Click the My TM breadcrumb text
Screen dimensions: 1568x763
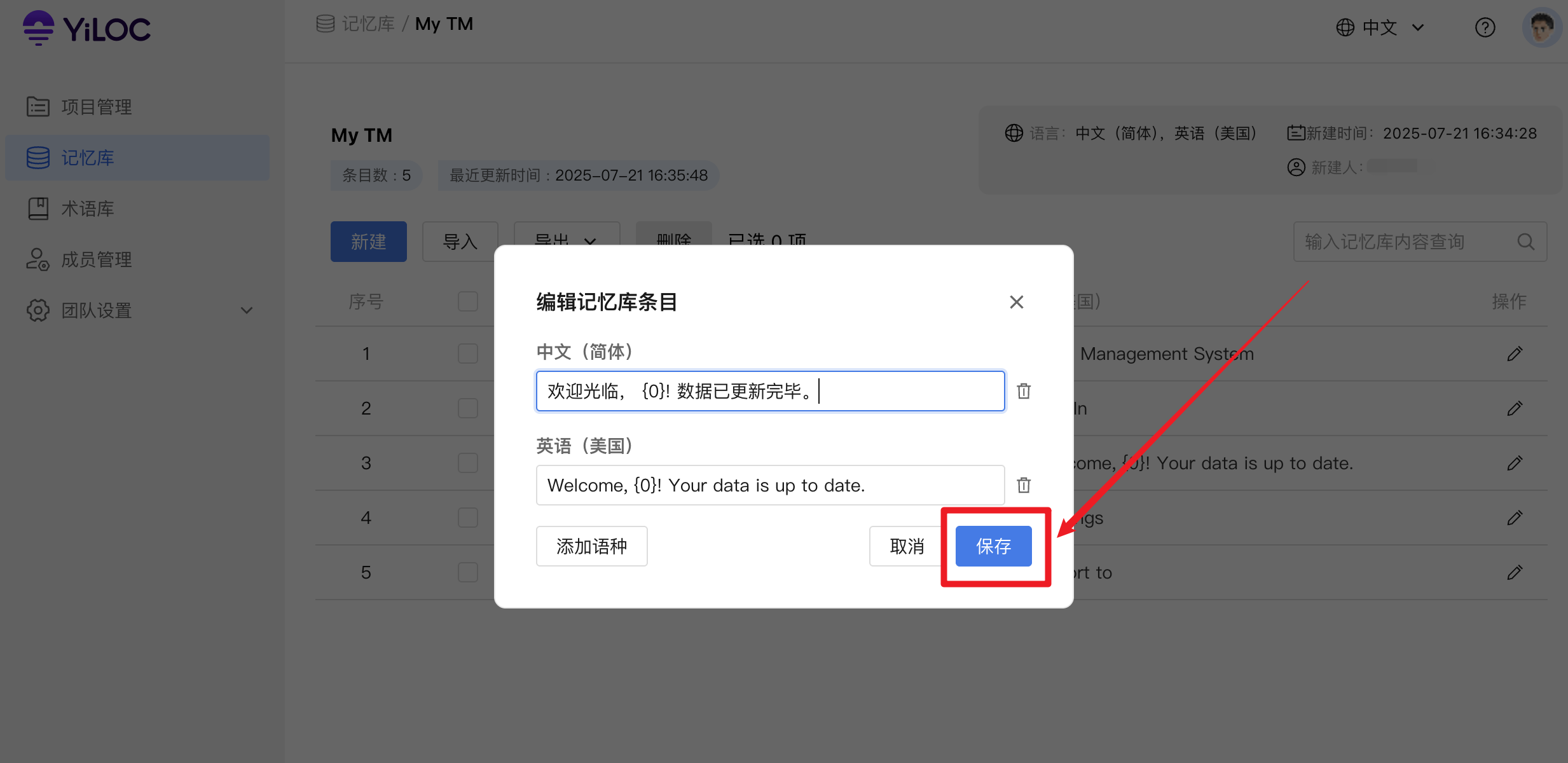[x=444, y=24]
